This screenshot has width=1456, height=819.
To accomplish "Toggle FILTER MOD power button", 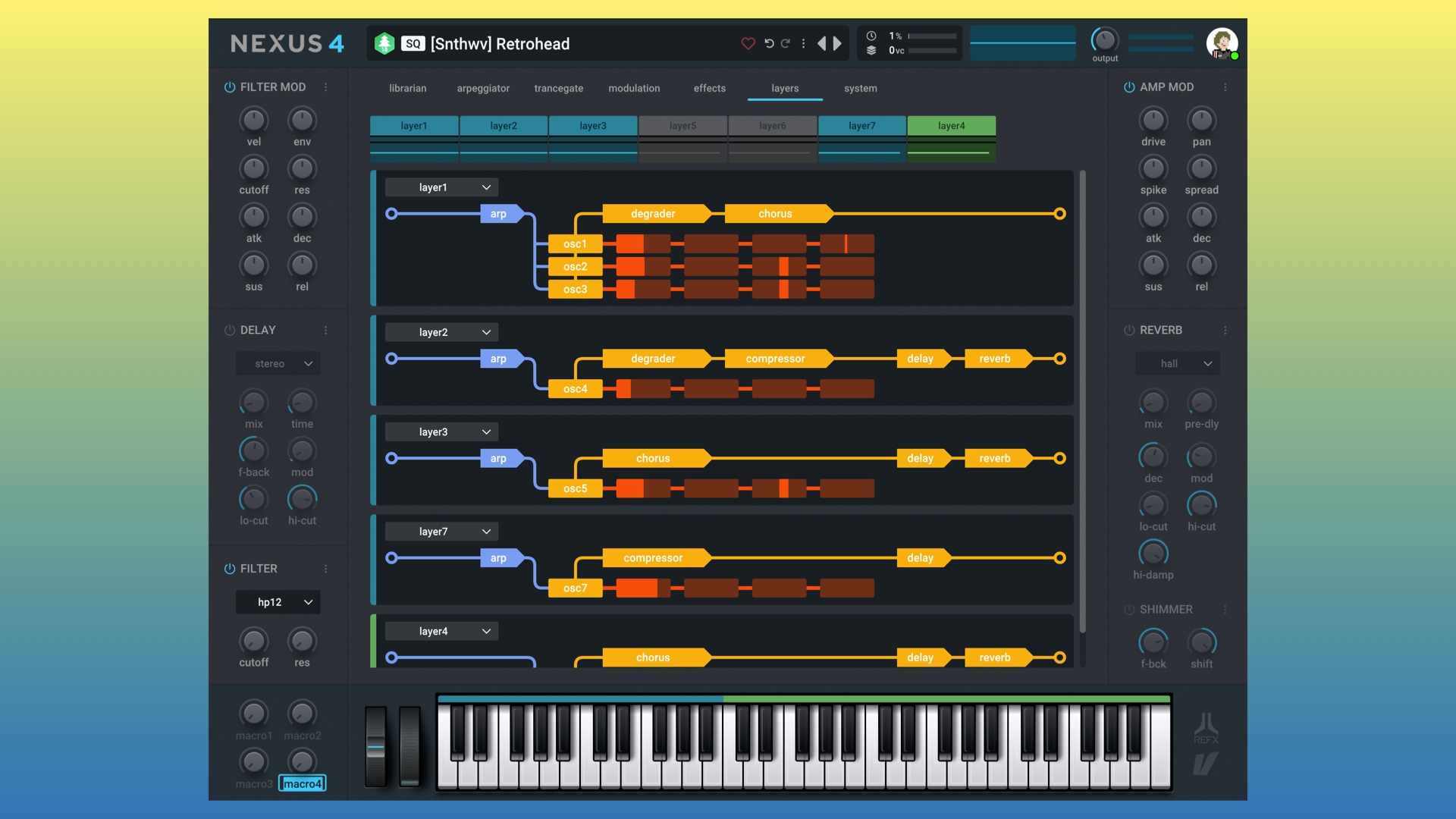I will pyautogui.click(x=230, y=87).
